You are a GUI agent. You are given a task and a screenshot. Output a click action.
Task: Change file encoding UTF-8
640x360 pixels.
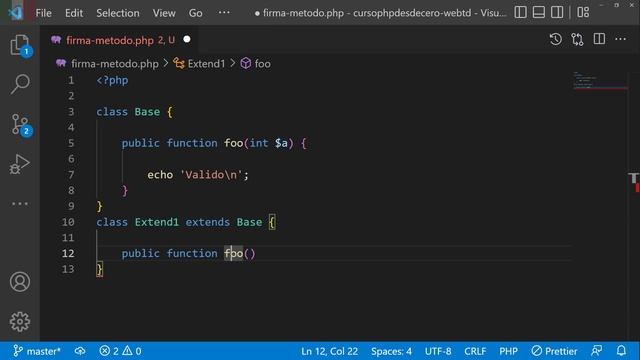click(x=438, y=351)
